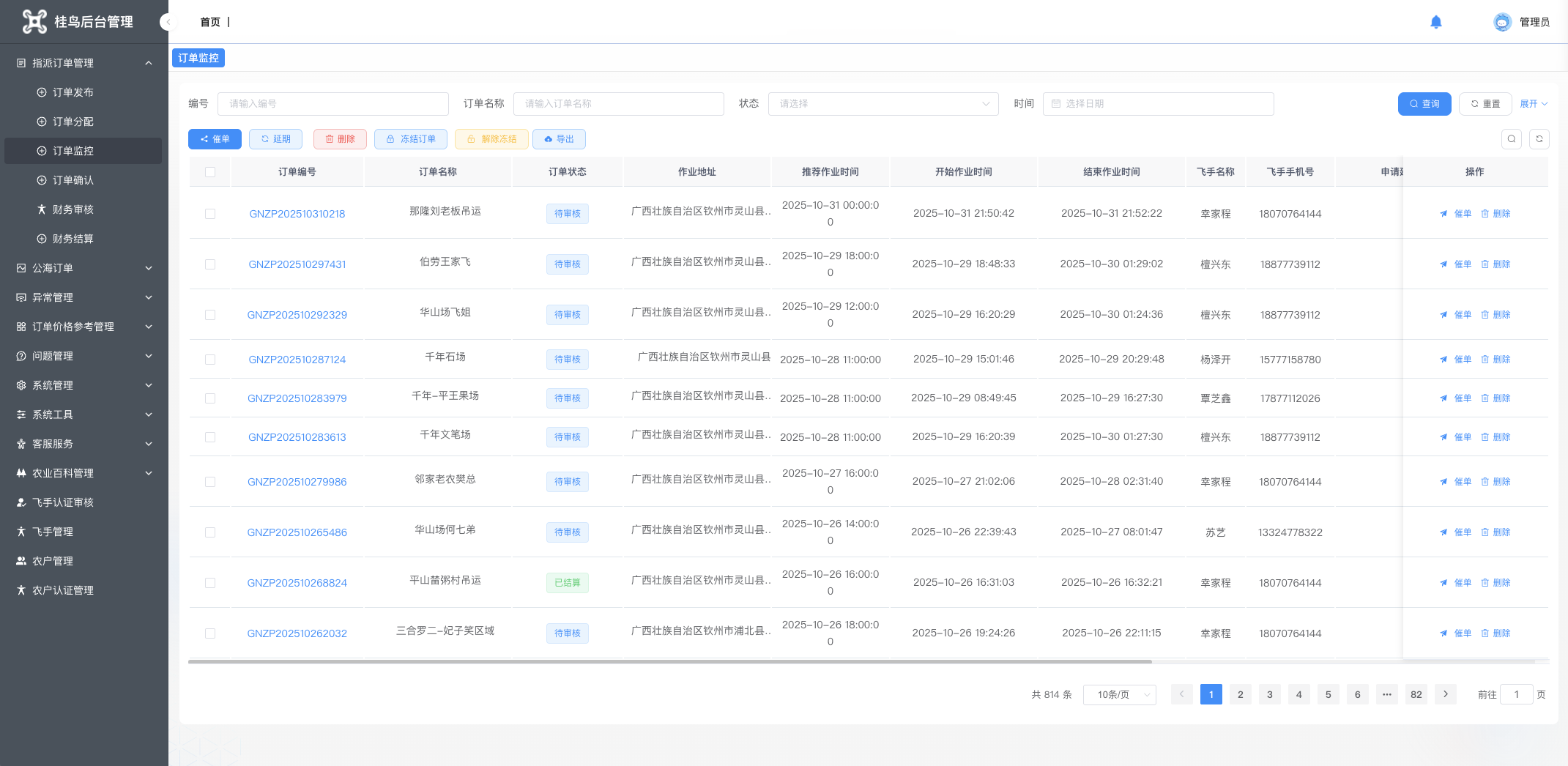This screenshot has width=1568, height=766.
Task: Select the 订单监控 tab
Action: point(198,58)
